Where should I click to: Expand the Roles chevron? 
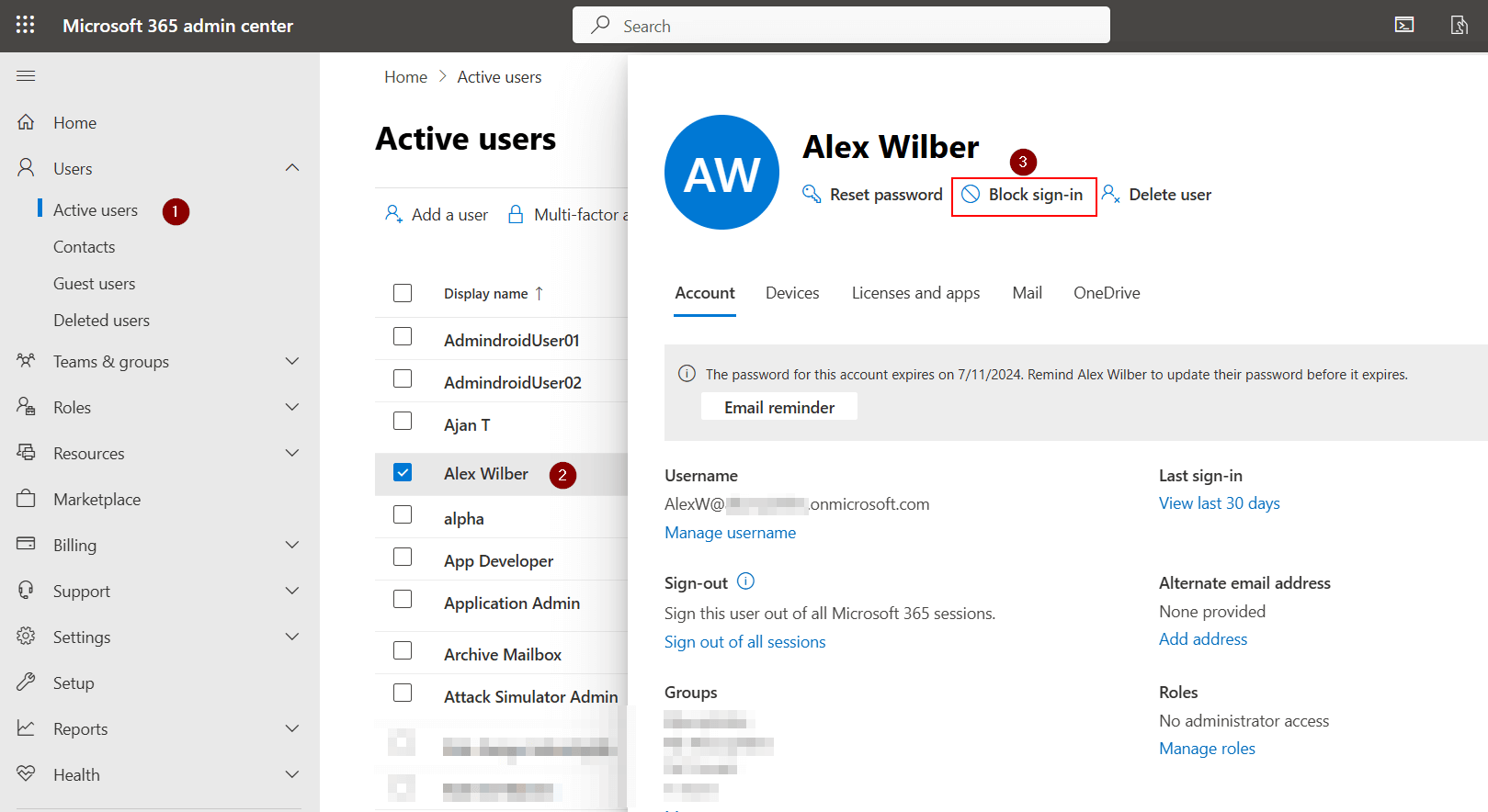292,407
